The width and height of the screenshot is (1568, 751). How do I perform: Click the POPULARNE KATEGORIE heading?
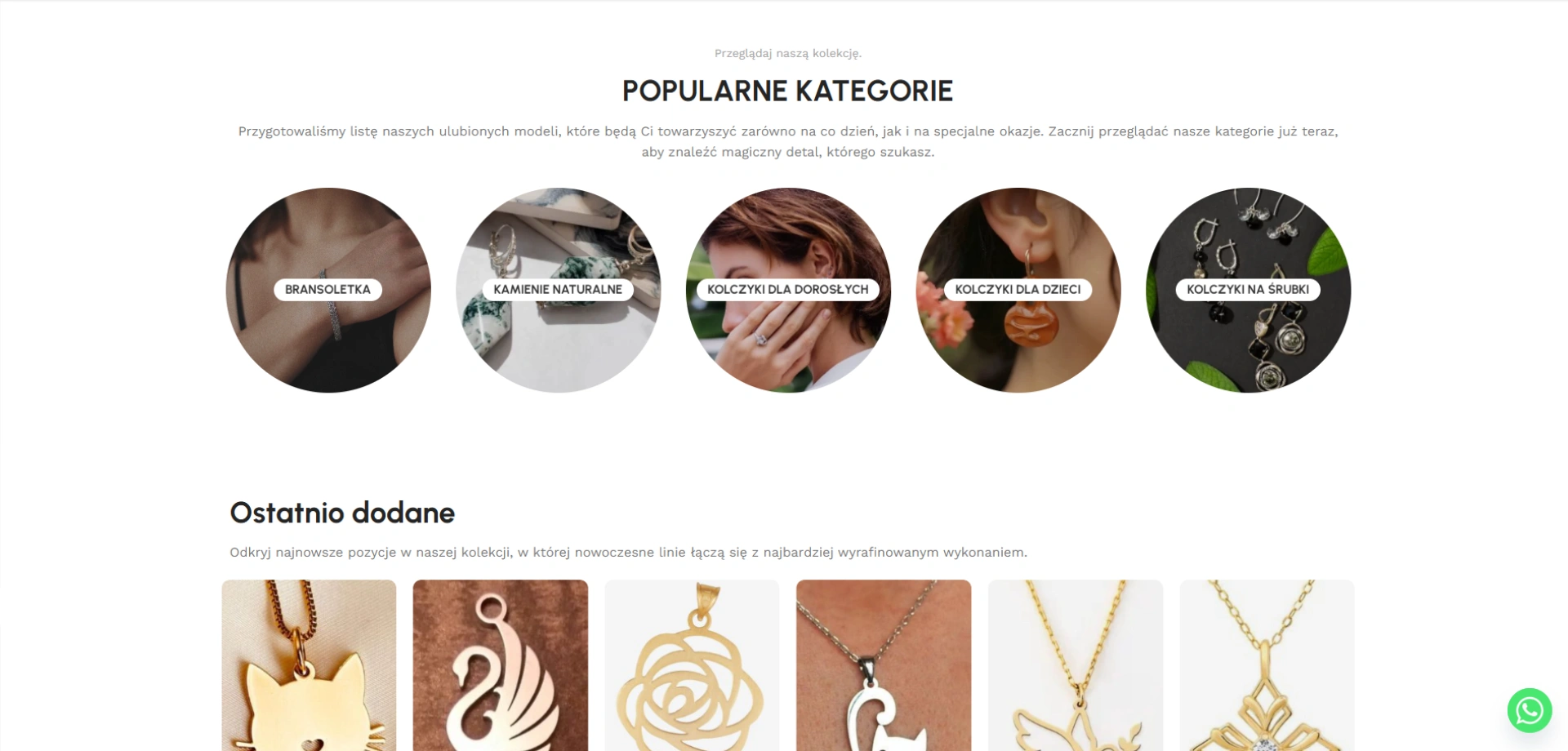(787, 91)
